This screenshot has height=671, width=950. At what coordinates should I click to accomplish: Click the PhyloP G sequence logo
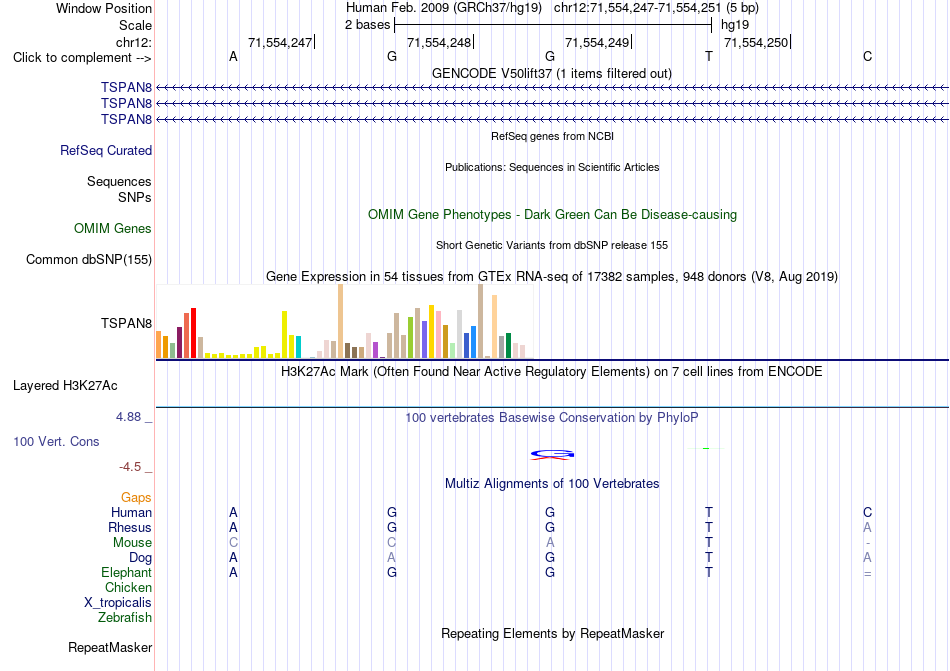click(x=552, y=454)
